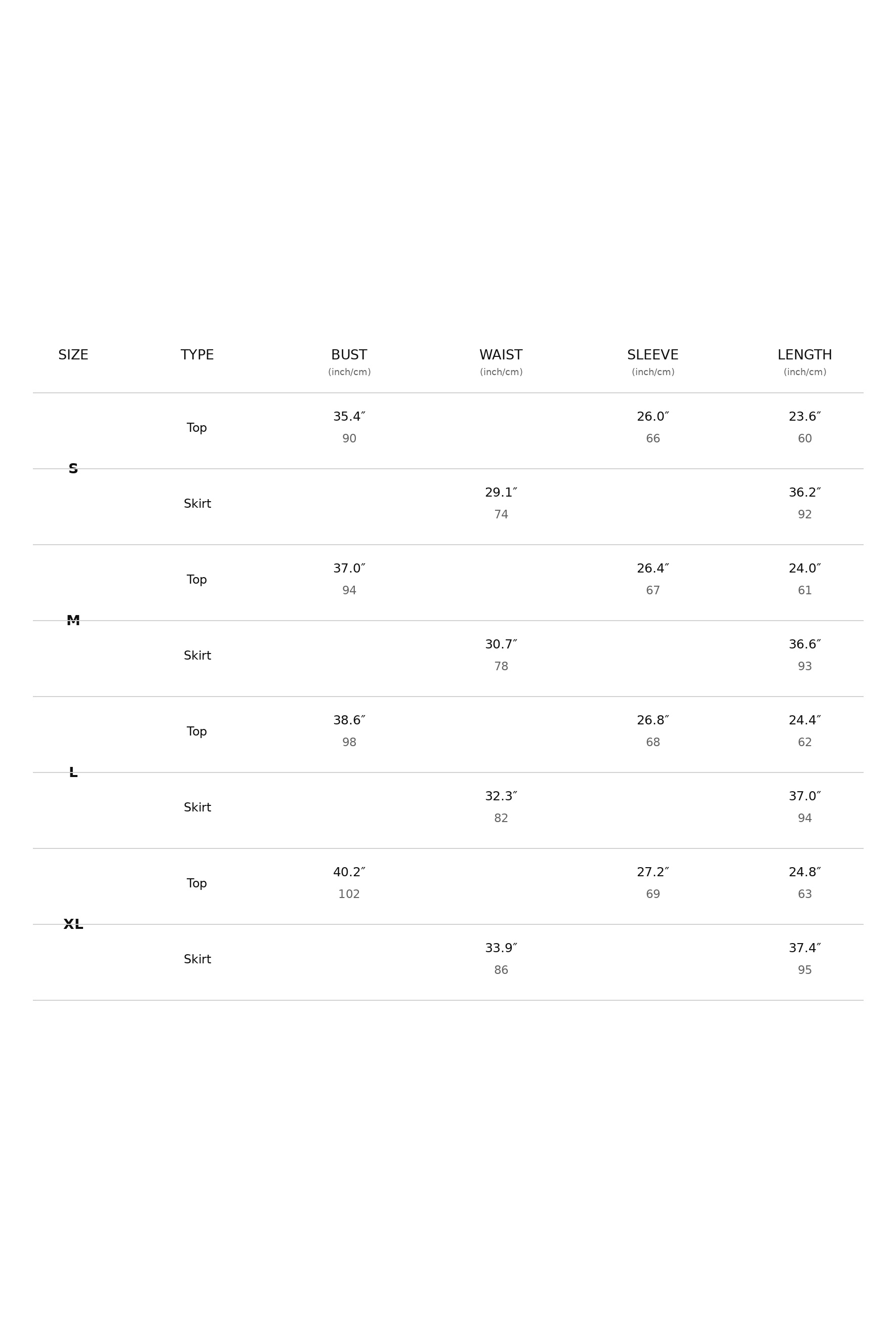Select the 40.2″ bust value for XL
896x1344 pixels.
[349, 873]
